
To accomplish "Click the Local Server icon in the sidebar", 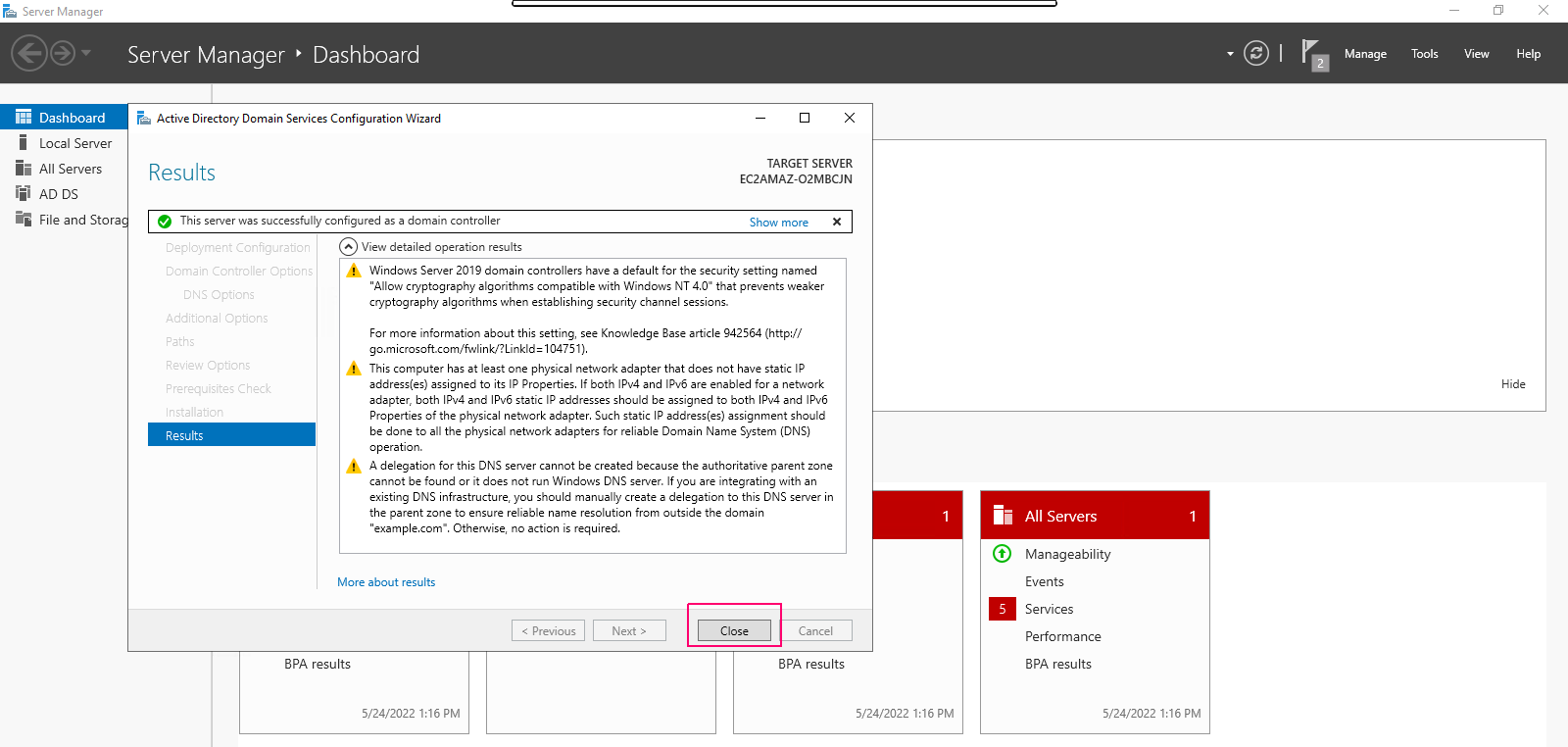I will 24,142.
